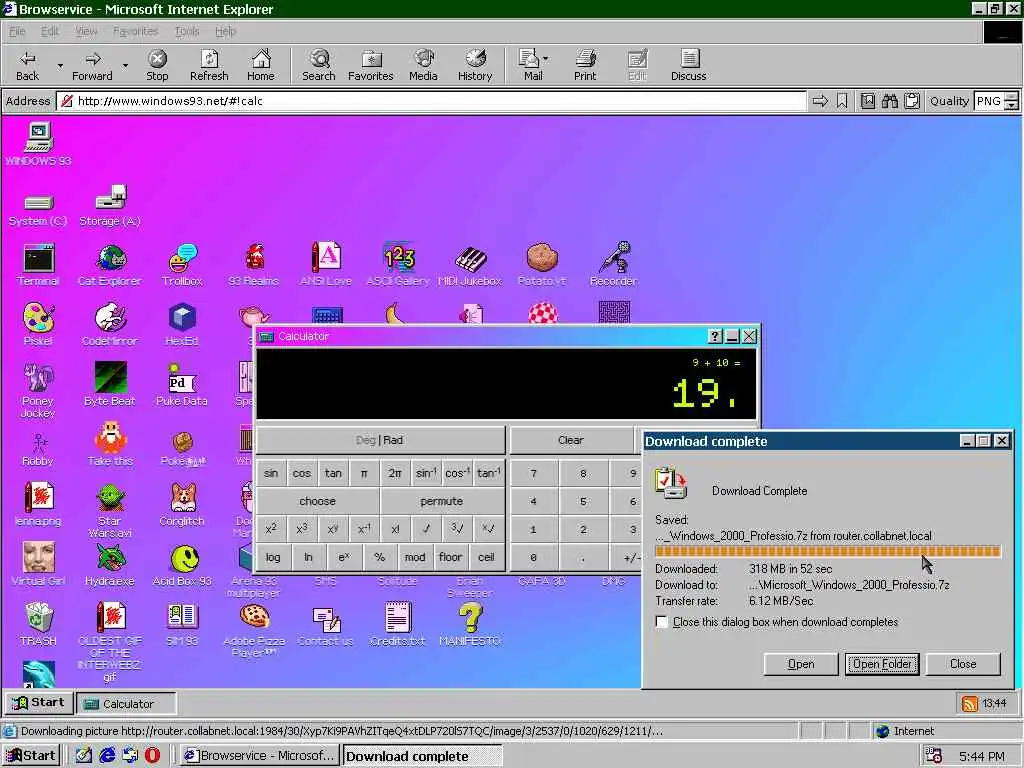Select Browservice taskbar button
1024x768 pixels.
[260, 756]
